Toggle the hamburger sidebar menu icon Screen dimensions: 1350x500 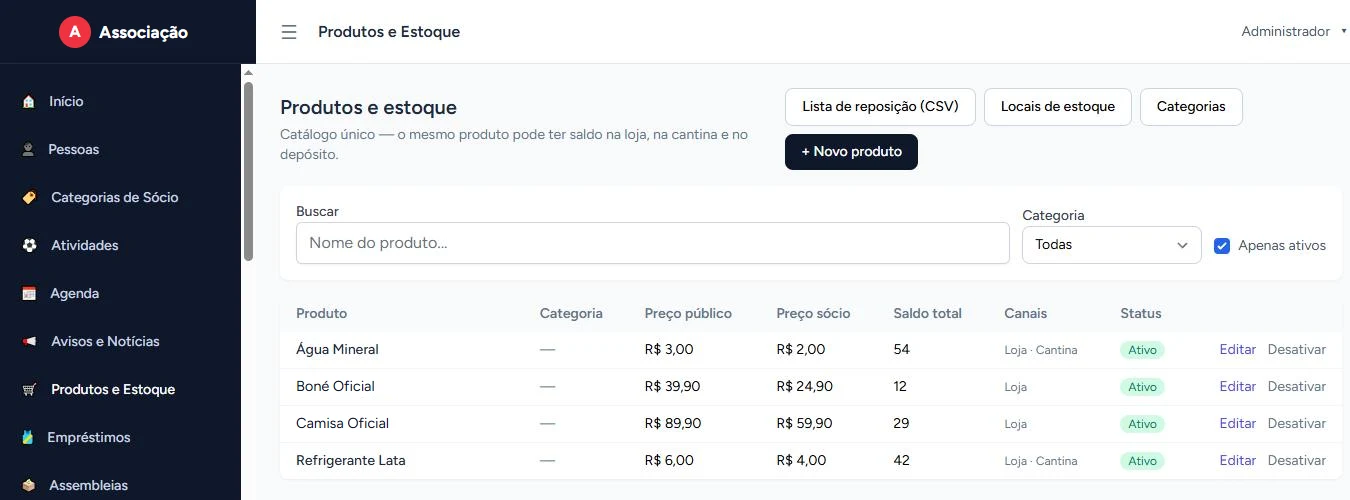pyautogui.click(x=289, y=32)
